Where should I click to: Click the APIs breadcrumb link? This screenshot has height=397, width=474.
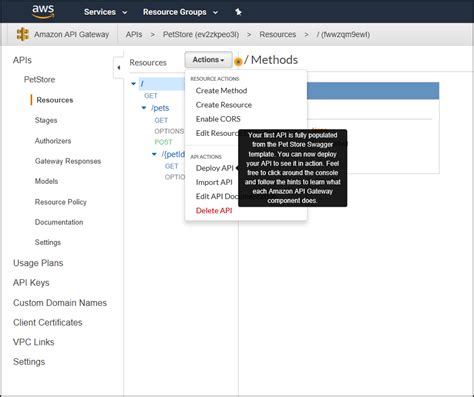pos(134,35)
